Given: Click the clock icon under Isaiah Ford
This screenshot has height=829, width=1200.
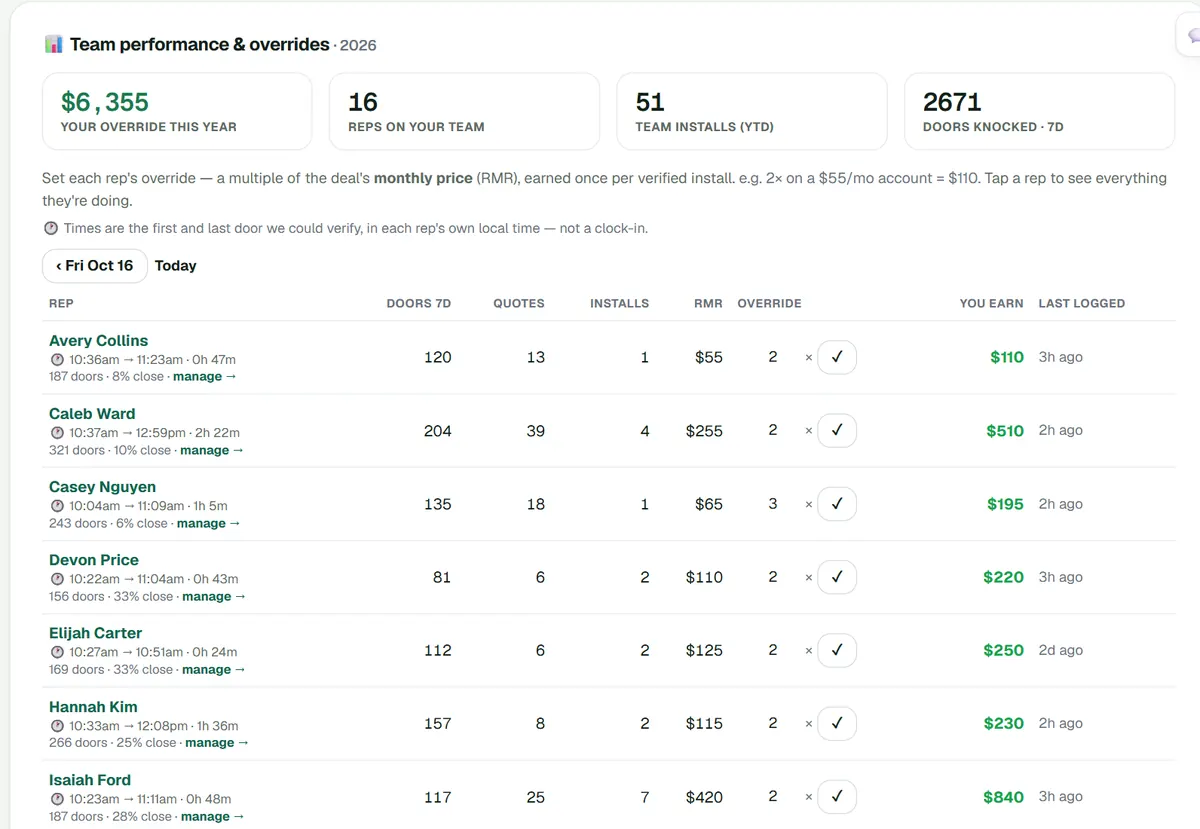Looking at the screenshot, I should [x=57, y=799].
